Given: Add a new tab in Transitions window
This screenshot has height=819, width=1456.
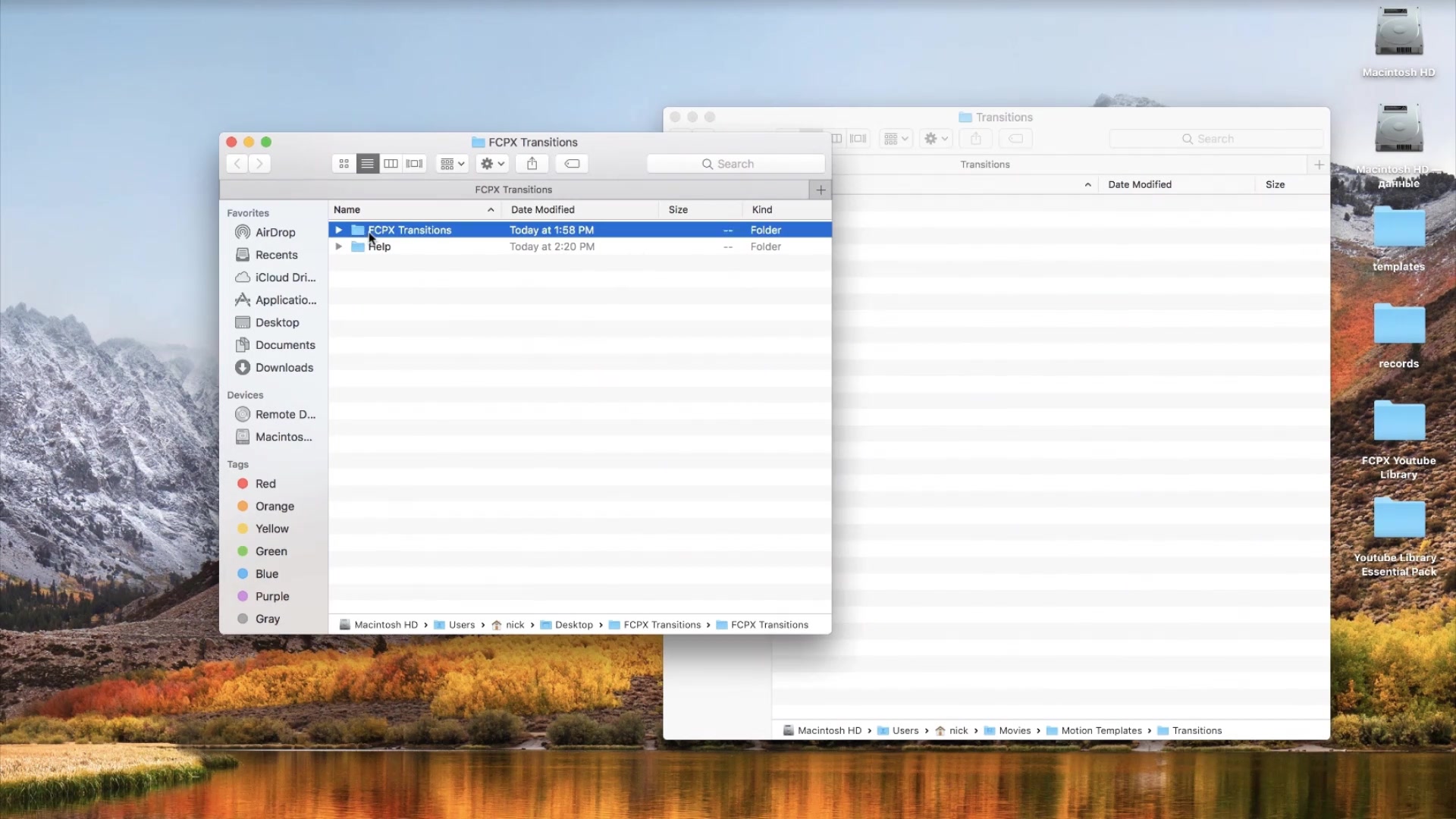Looking at the screenshot, I should [x=1319, y=165].
